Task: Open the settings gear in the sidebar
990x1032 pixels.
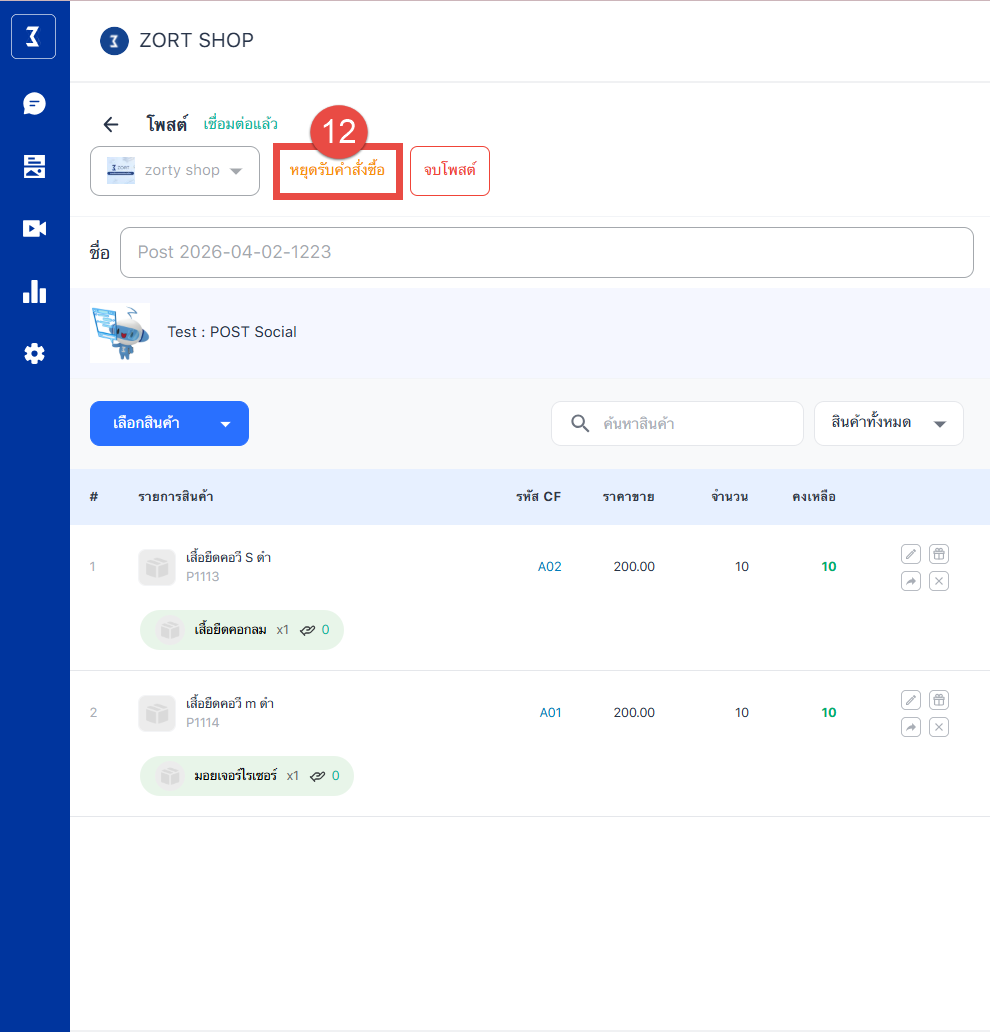Action: [x=35, y=353]
